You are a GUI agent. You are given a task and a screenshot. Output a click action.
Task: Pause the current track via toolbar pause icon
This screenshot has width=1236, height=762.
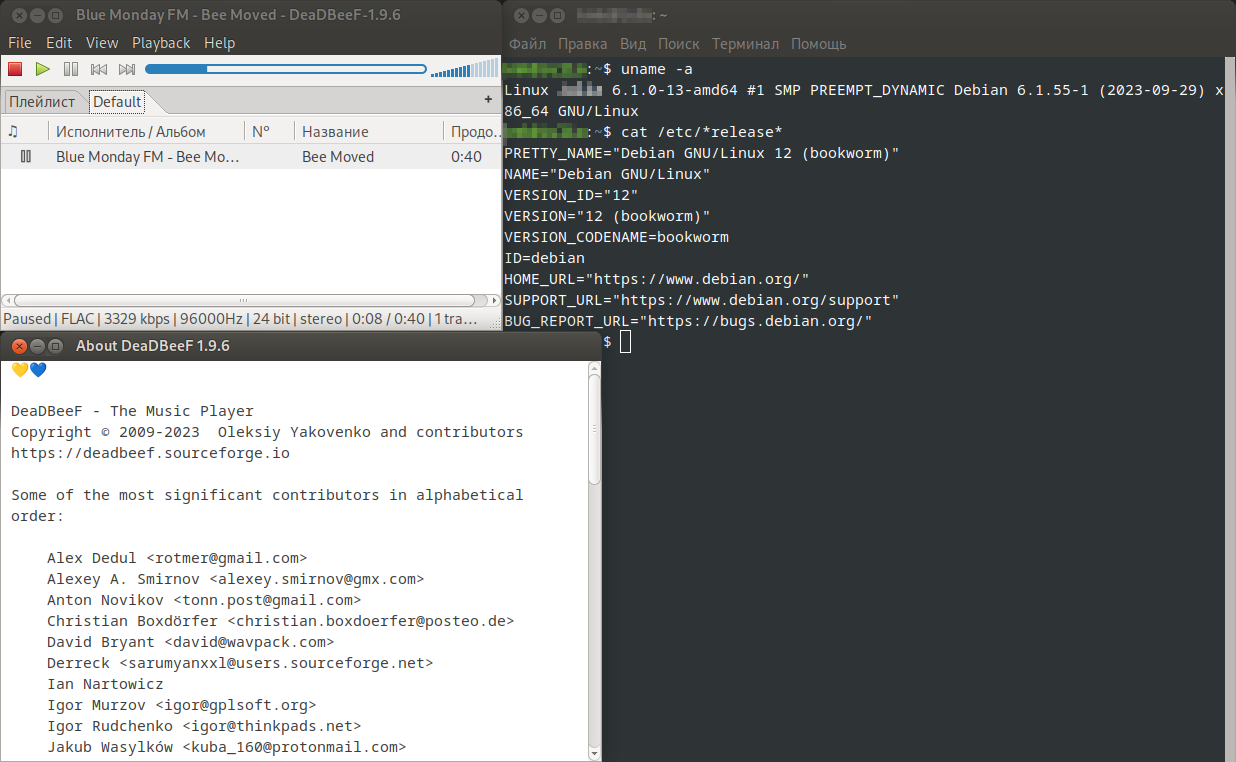tap(70, 68)
